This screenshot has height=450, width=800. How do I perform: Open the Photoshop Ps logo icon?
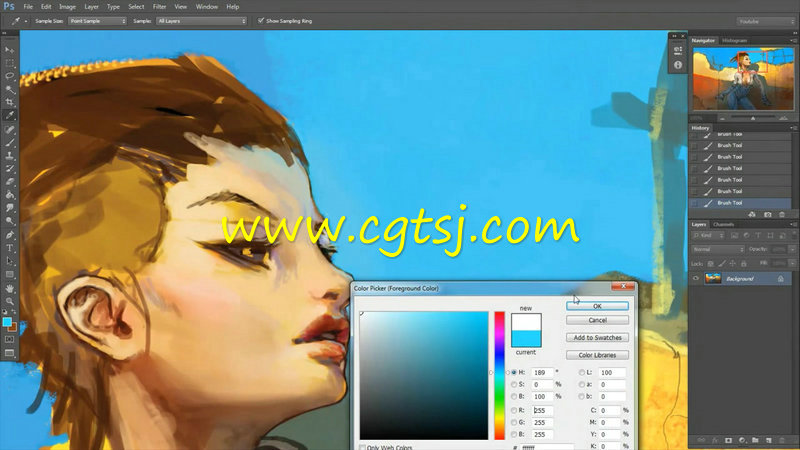click(x=9, y=7)
